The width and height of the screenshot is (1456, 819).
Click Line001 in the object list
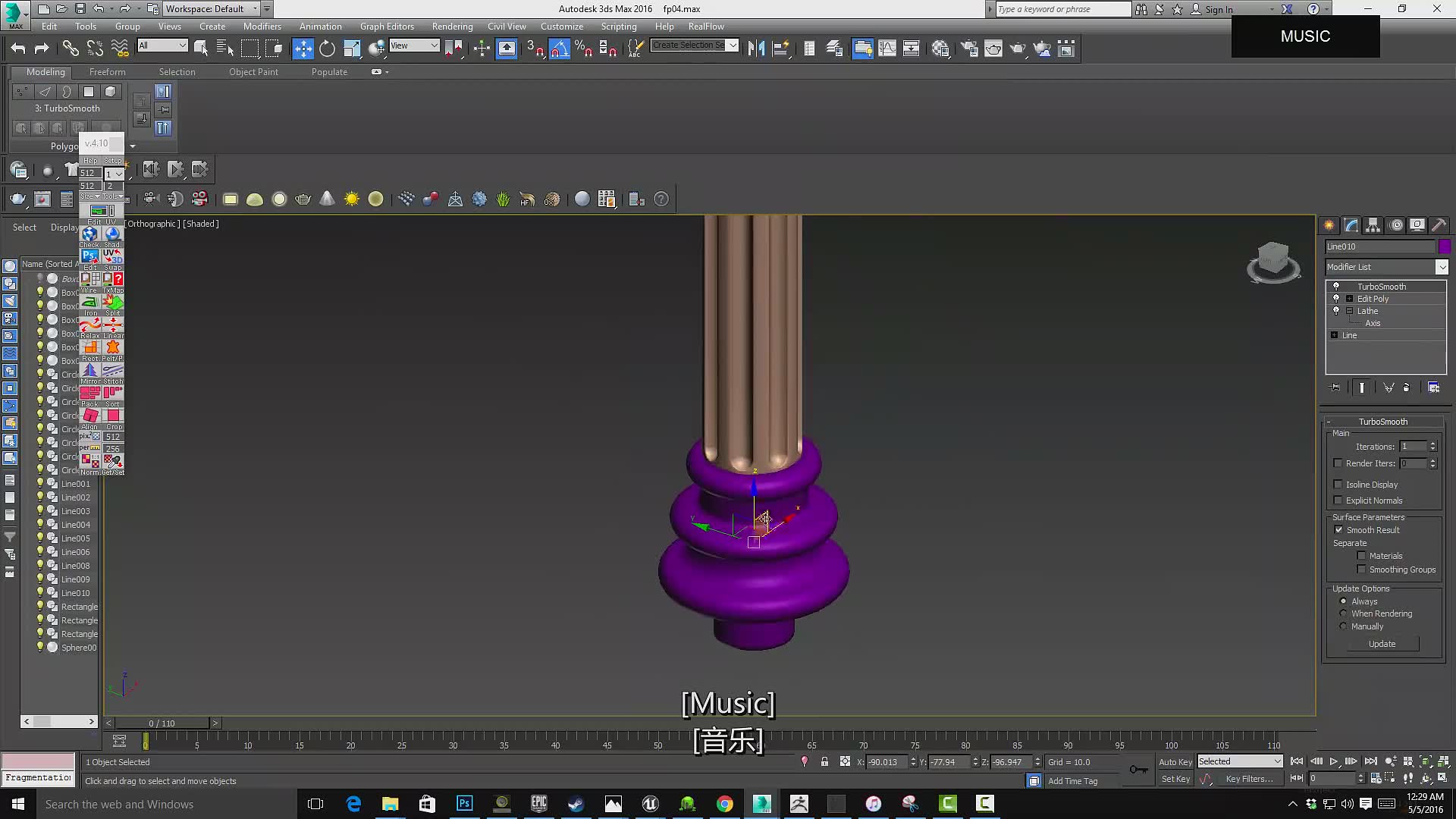[x=75, y=484]
